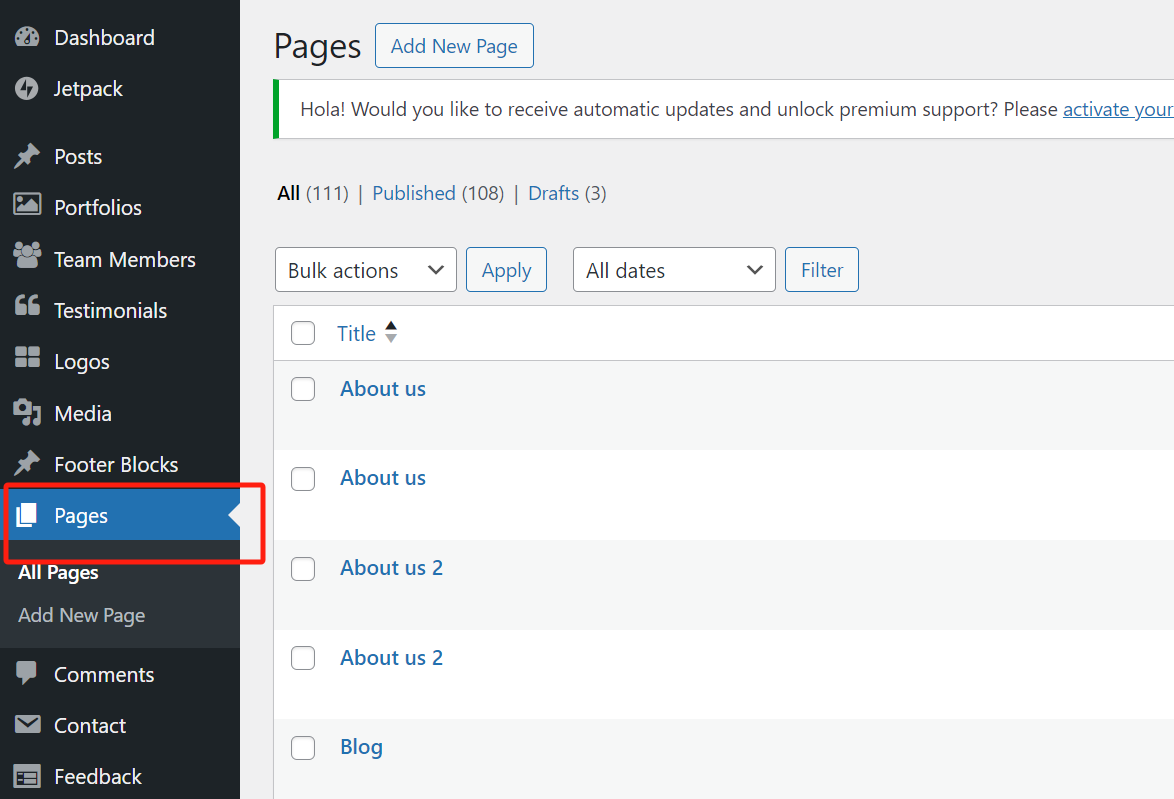1174x799 pixels.
Task: Sort pages using the Title sort arrows
Action: 390,332
